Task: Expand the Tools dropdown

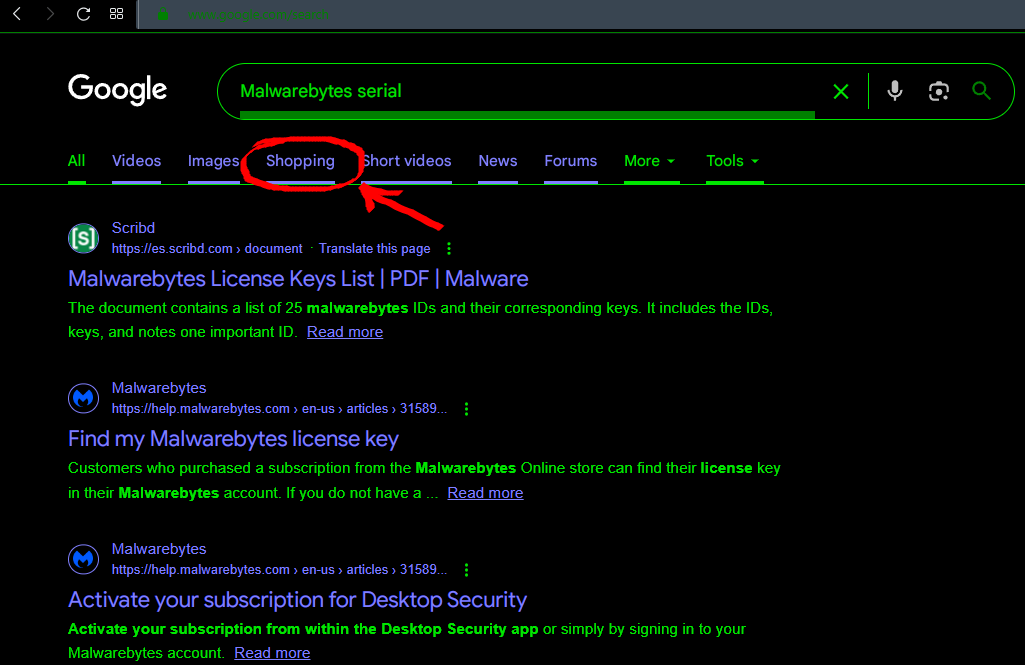Action: coord(733,161)
